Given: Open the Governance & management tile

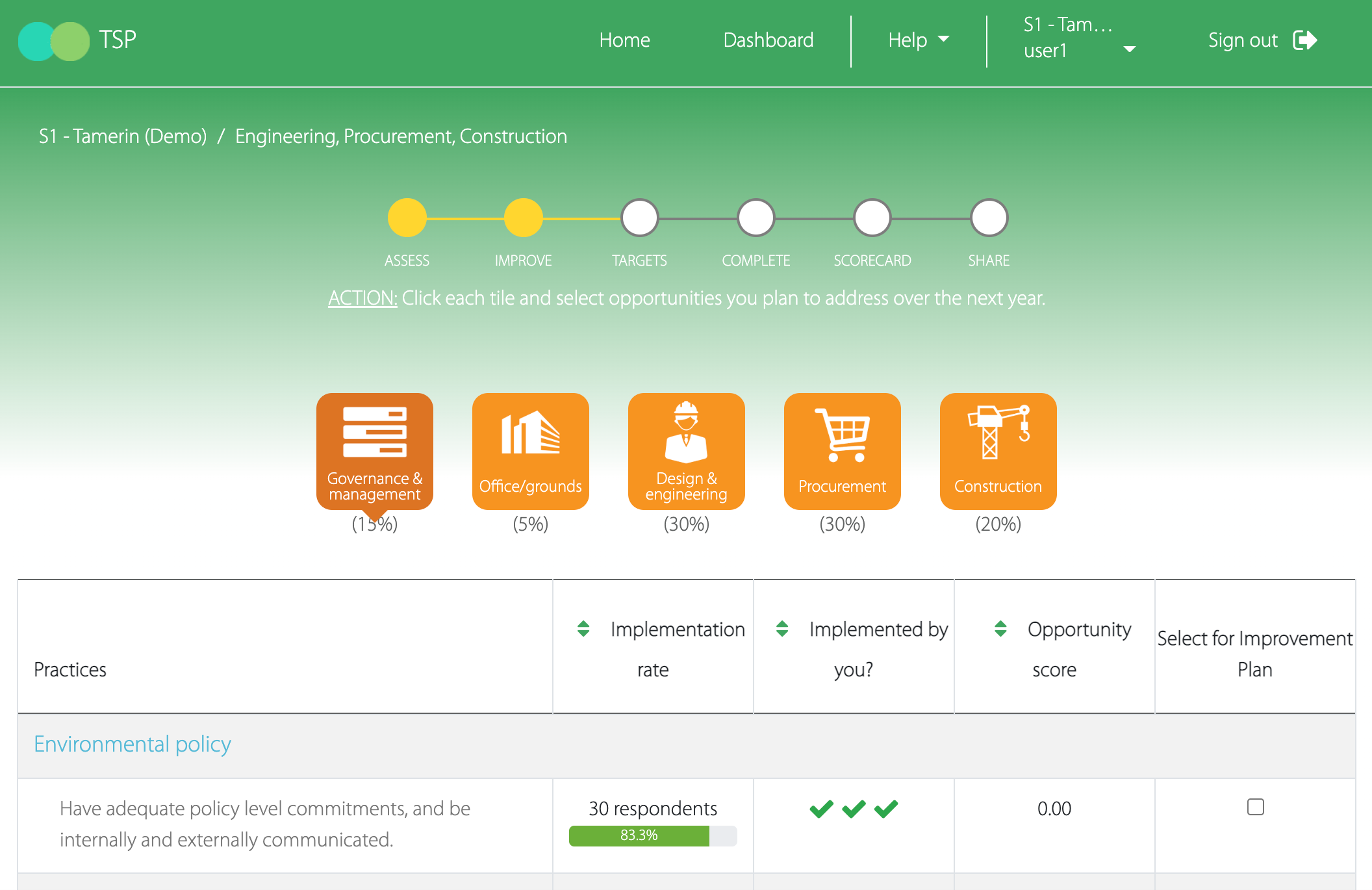Looking at the screenshot, I should pyautogui.click(x=374, y=451).
